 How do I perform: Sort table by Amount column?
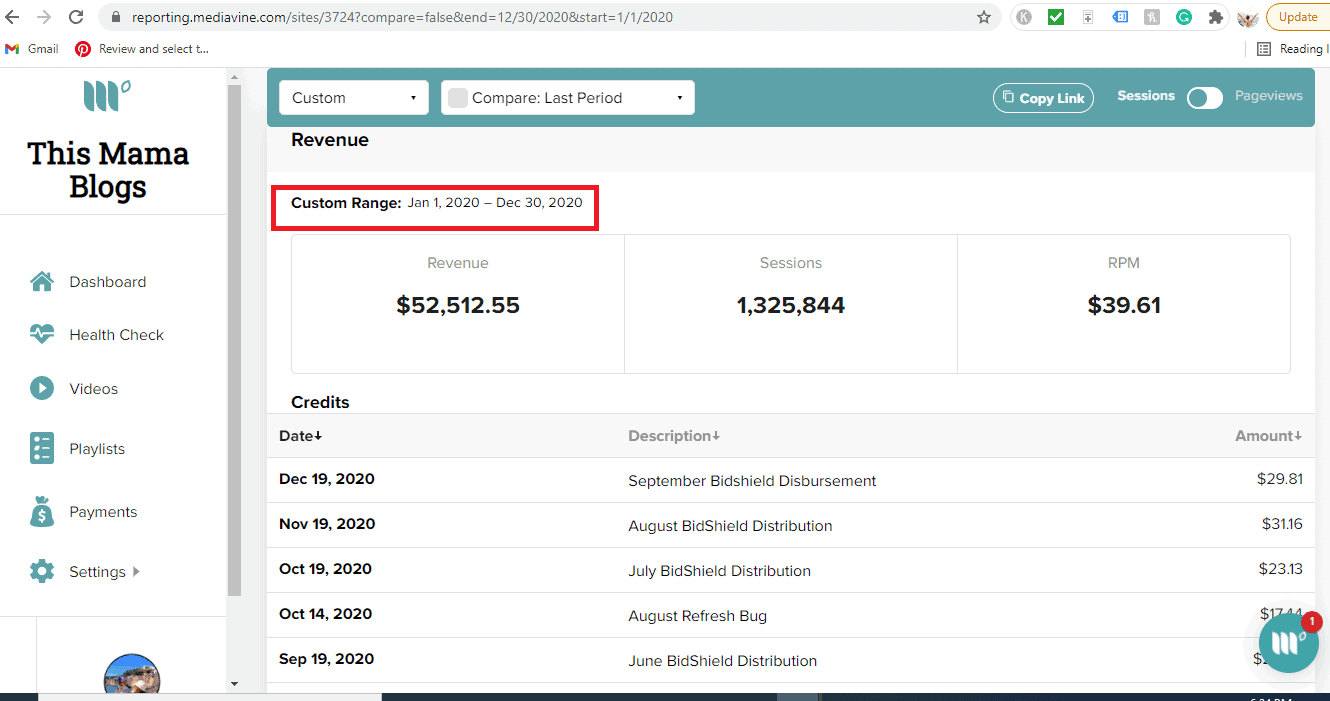click(x=1267, y=435)
